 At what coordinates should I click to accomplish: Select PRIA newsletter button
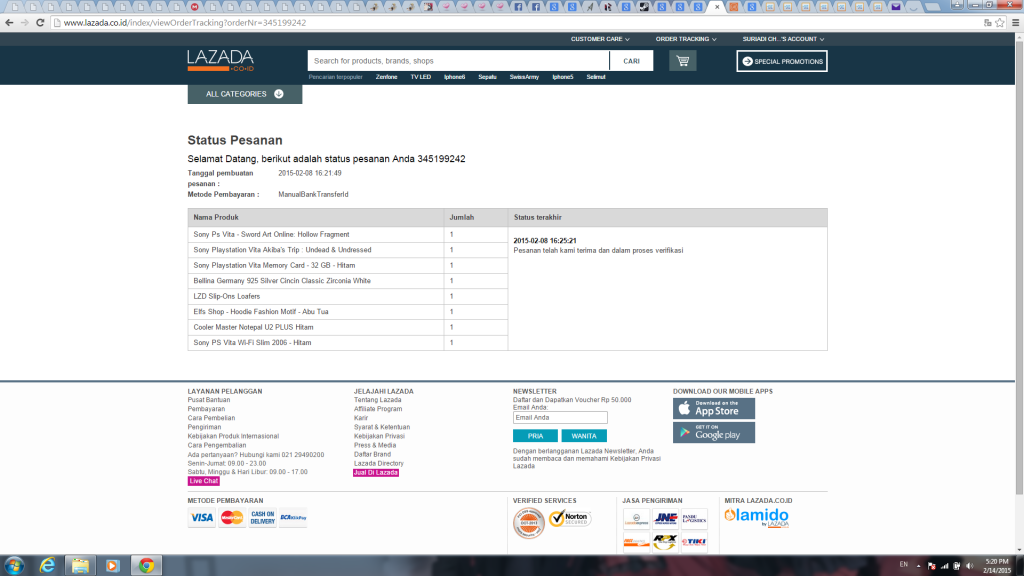click(x=536, y=436)
